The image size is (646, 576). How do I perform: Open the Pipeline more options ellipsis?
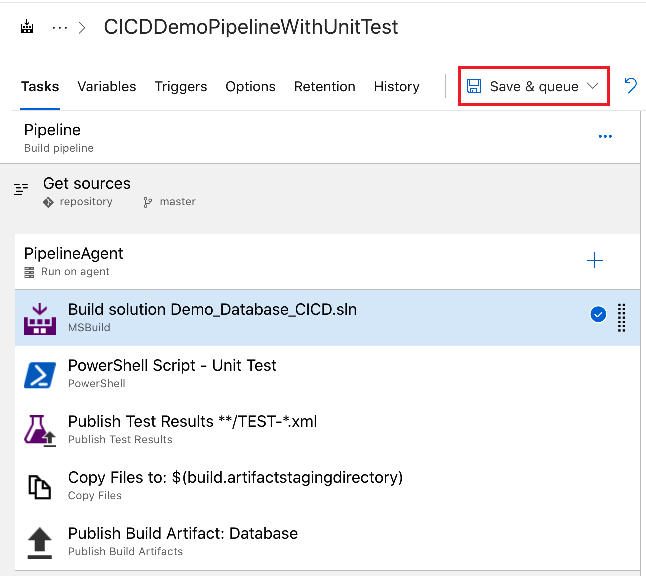(605, 137)
